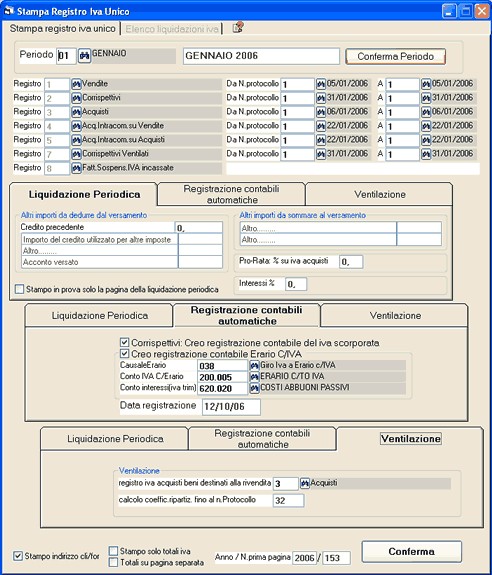Select the bold Ventilazione tab in the bottom panel
492x575 pixels.
(411, 439)
